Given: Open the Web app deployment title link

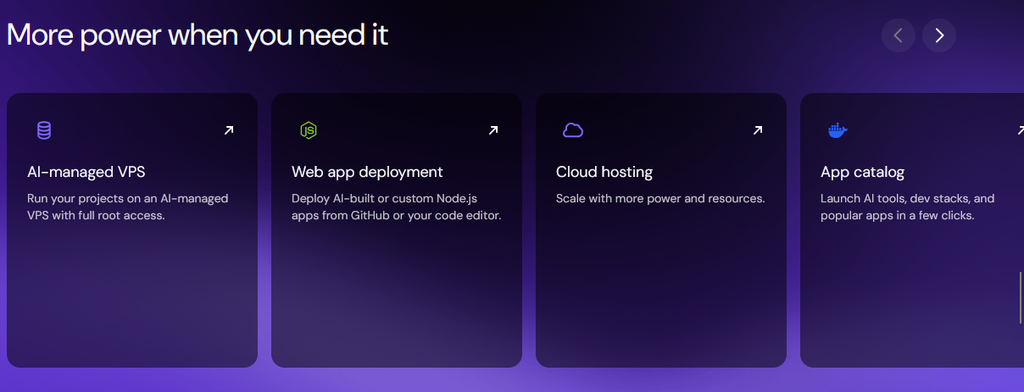Looking at the screenshot, I should [x=367, y=172].
